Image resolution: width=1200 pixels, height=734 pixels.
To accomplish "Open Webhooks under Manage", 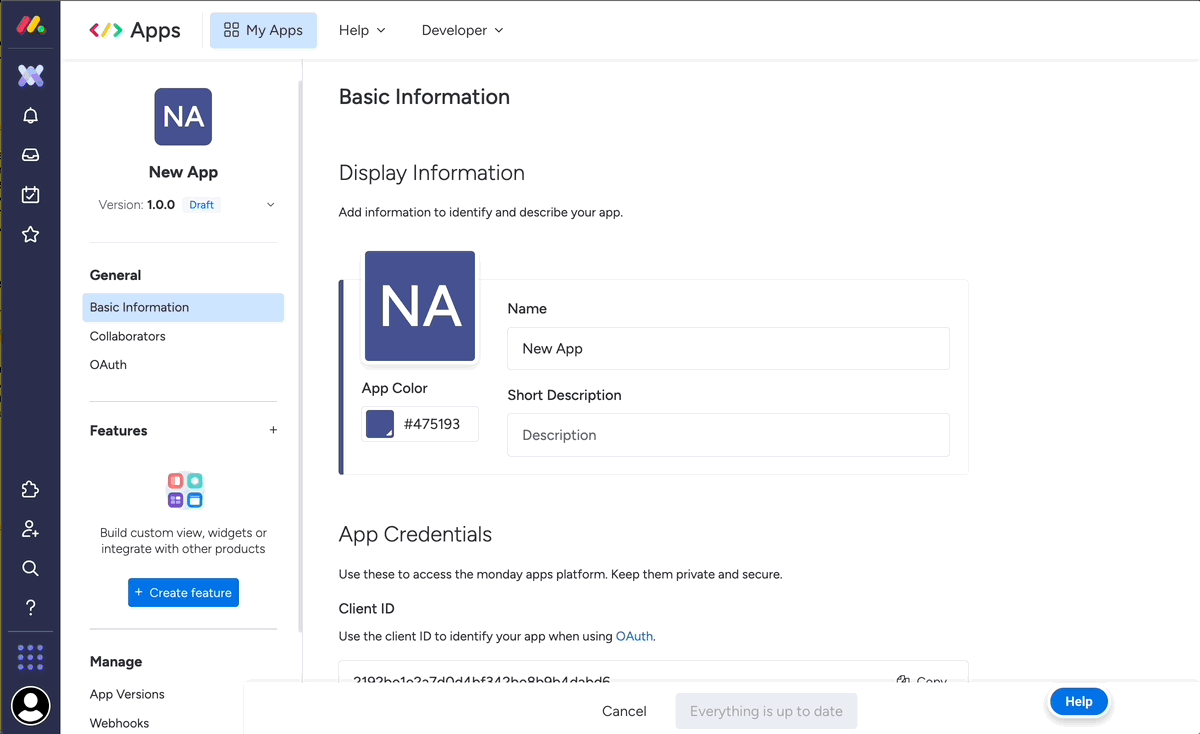I will pyautogui.click(x=119, y=723).
